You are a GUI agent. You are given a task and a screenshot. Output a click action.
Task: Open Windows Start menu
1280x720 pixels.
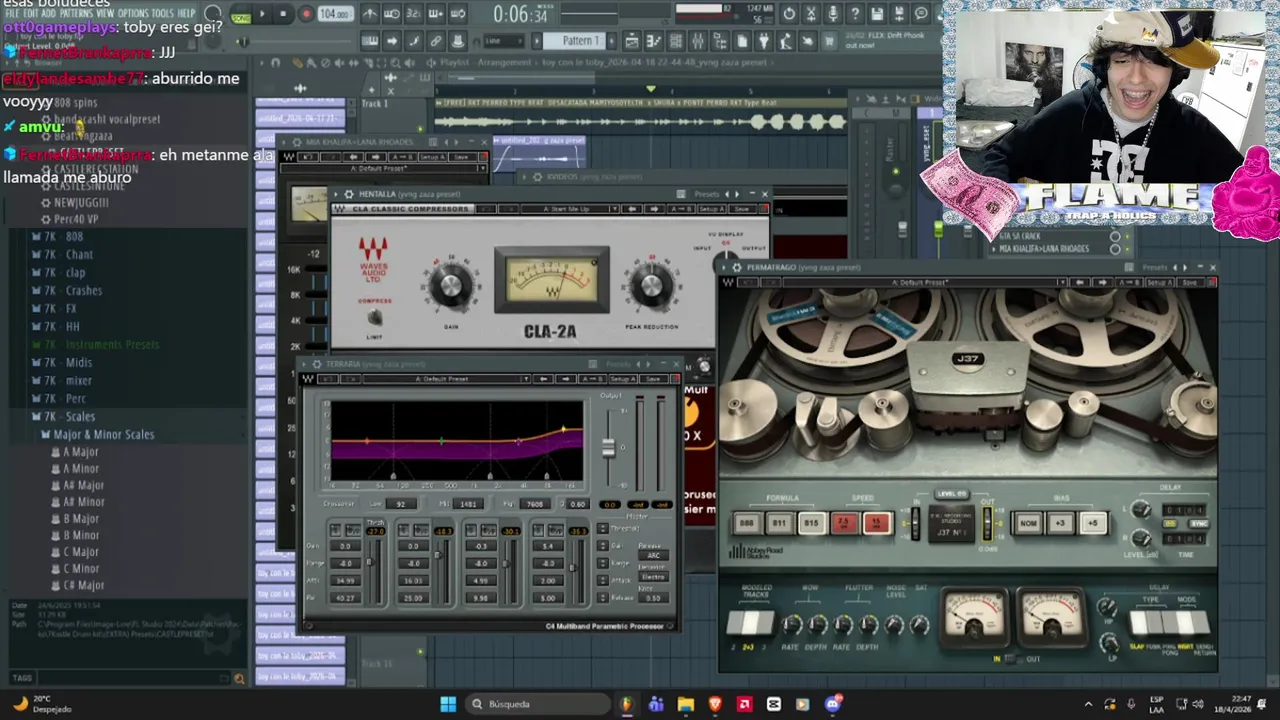coord(448,704)
